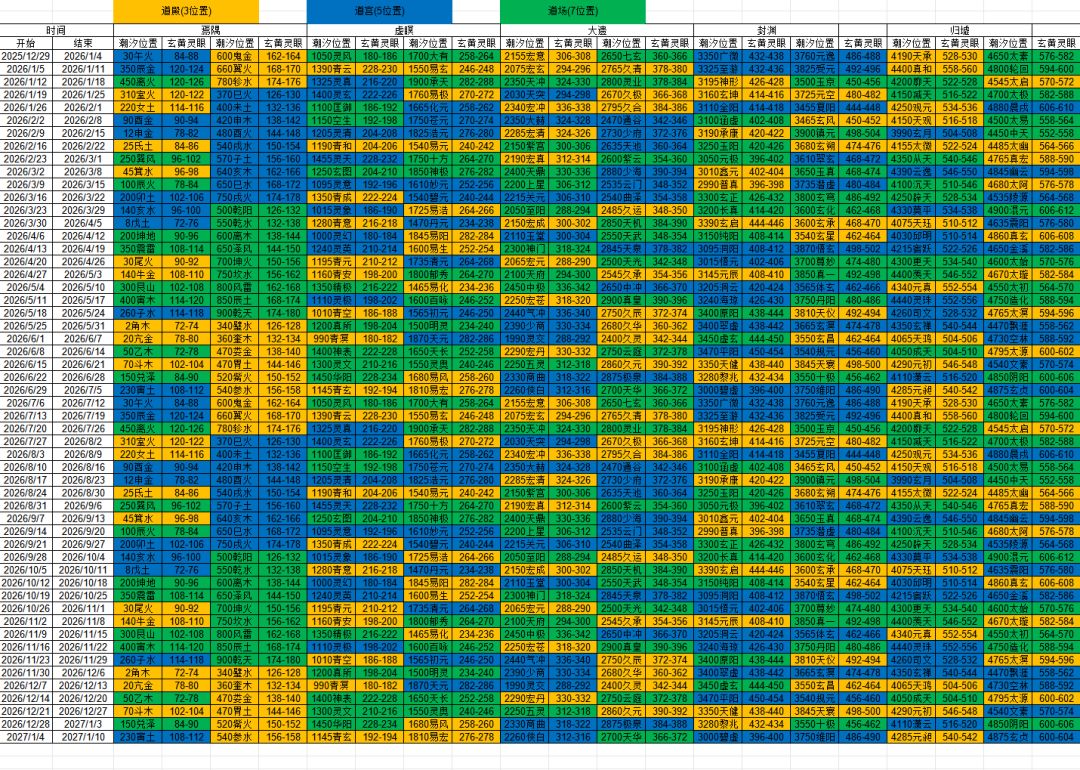Select start date cell 2026/2/2
The width and height of the screenshot is (1080, 770).
pyautogui.click(x=26, y=120)
